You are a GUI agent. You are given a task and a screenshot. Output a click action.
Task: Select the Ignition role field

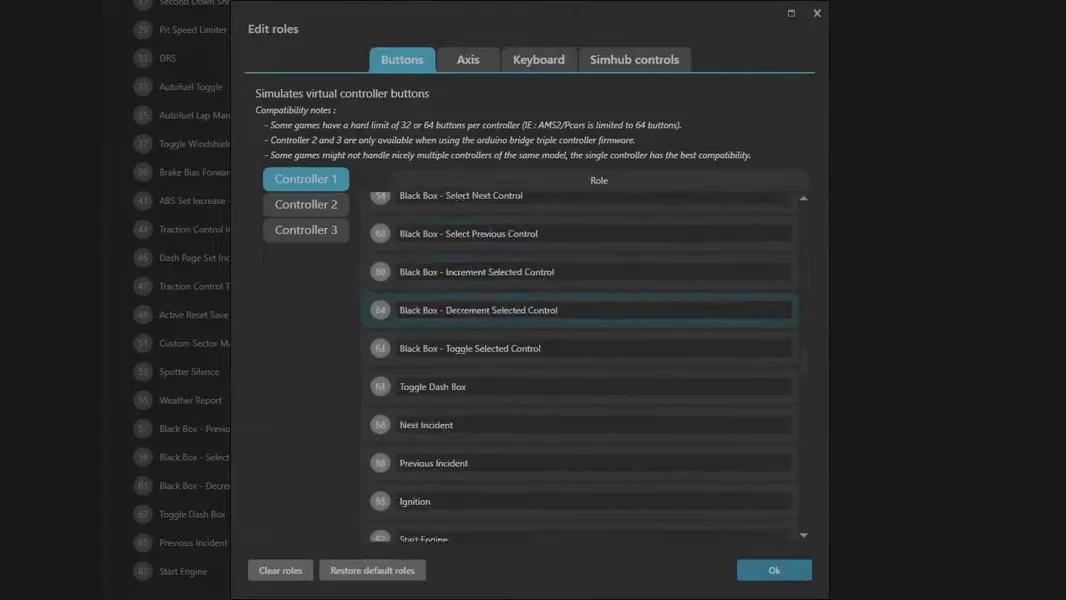[594, 501]
